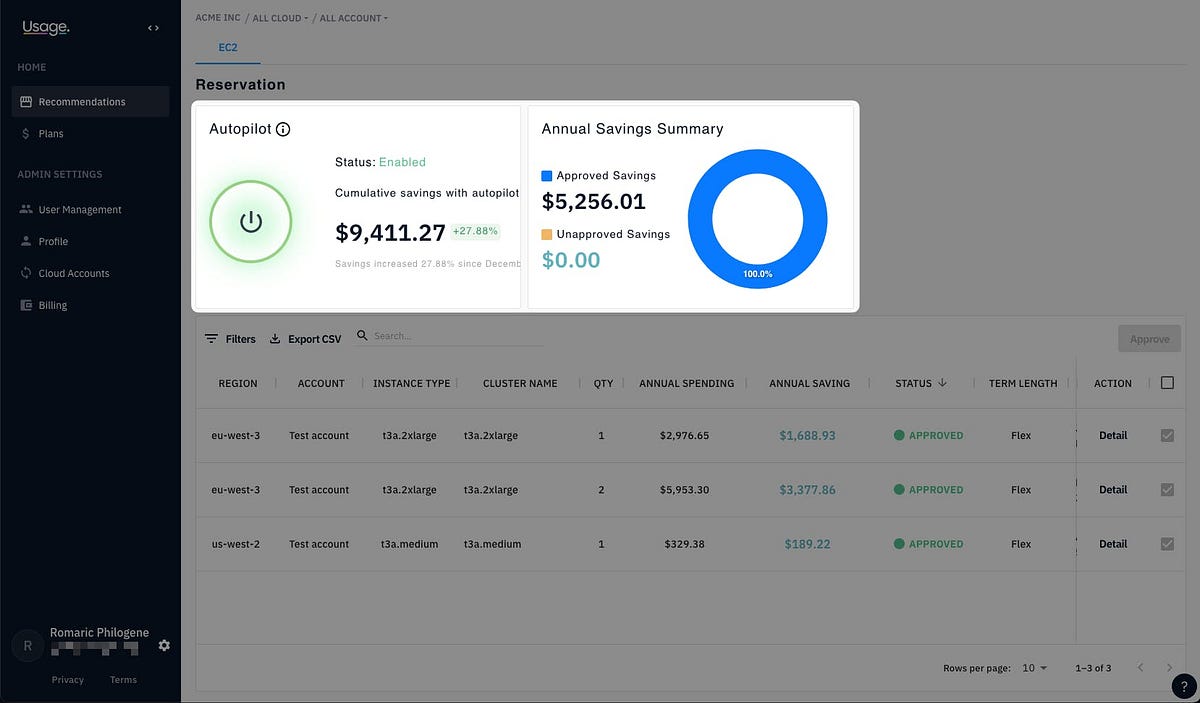This screenshot has height=703, width=1200.
Task: Toggle checkbox for the us-west-2 row
Action: 1167,544
